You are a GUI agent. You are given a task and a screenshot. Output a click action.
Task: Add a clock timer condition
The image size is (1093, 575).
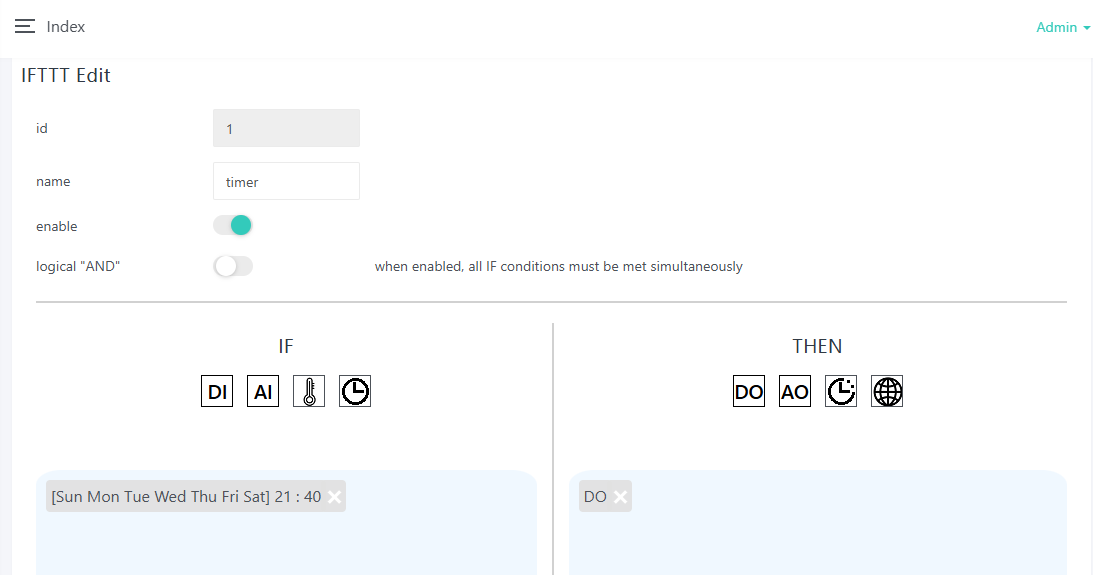pyautogui.click(x=355, y=391)
